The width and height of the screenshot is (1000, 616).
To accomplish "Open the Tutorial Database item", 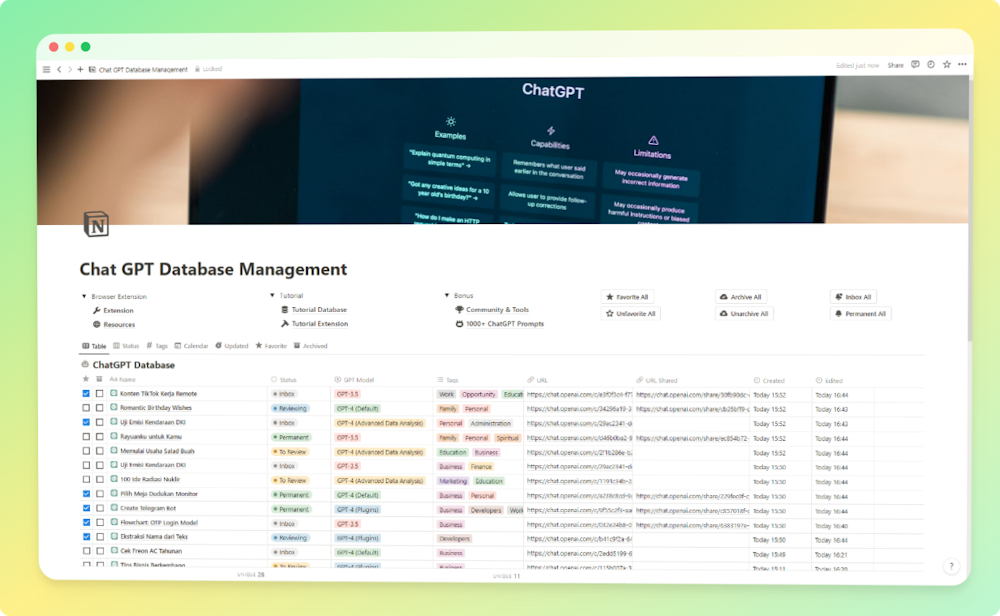I will (320, 309).
